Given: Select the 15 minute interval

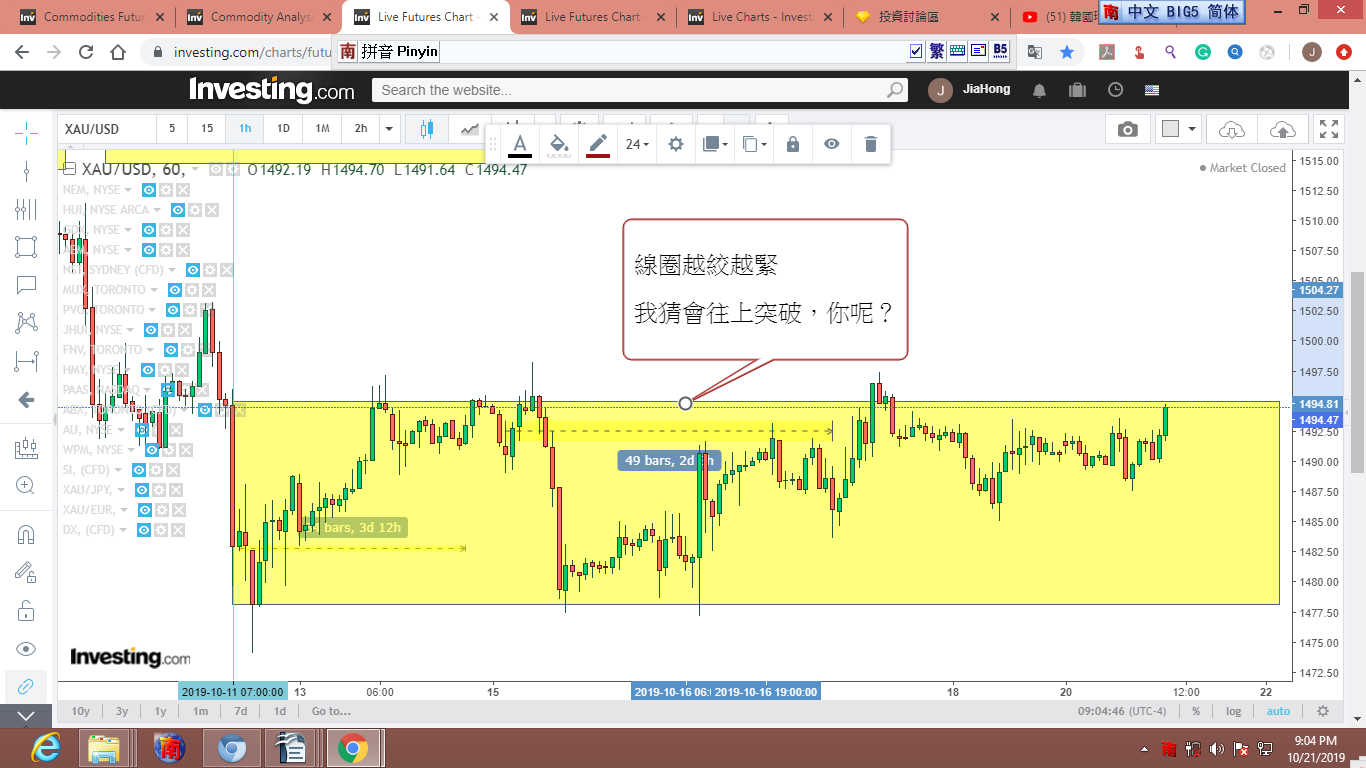Looking at the screenshot, I should 207,129.
